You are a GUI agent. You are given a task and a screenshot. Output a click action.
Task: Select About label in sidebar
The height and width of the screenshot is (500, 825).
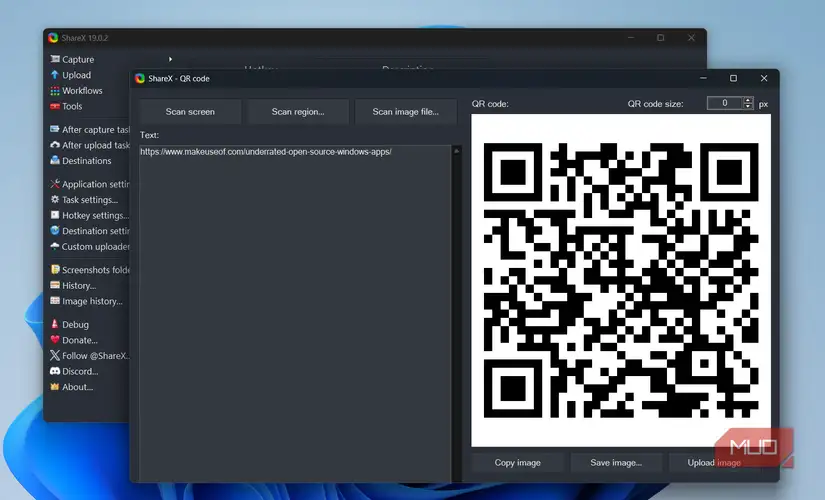pos(77,387)
